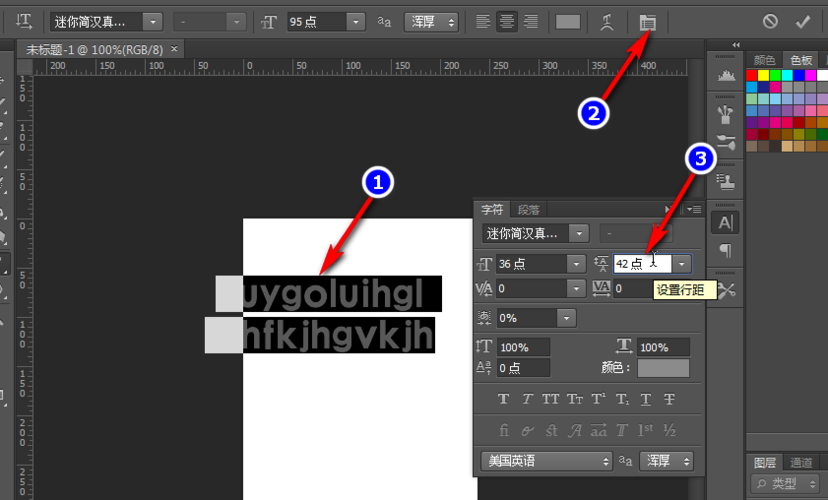Click the Character panel A| dock icon
The image size is (828, 500).
tap(726, 223)
